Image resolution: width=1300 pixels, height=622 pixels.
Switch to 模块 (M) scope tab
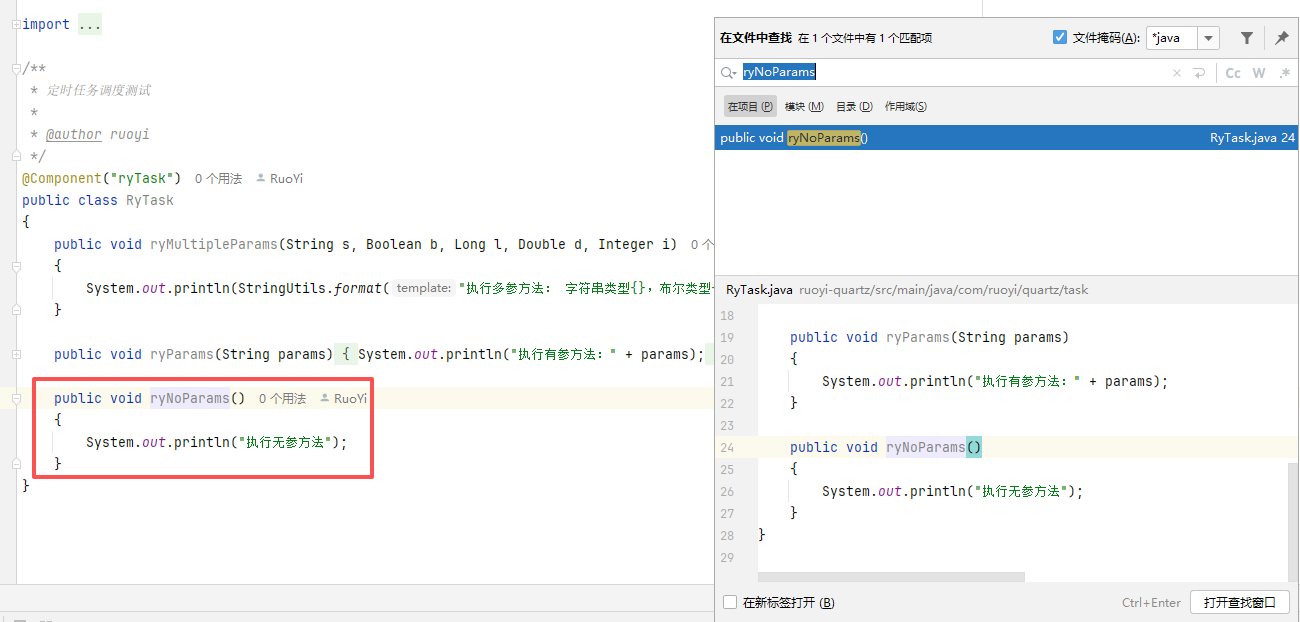(x=804, y=107)
